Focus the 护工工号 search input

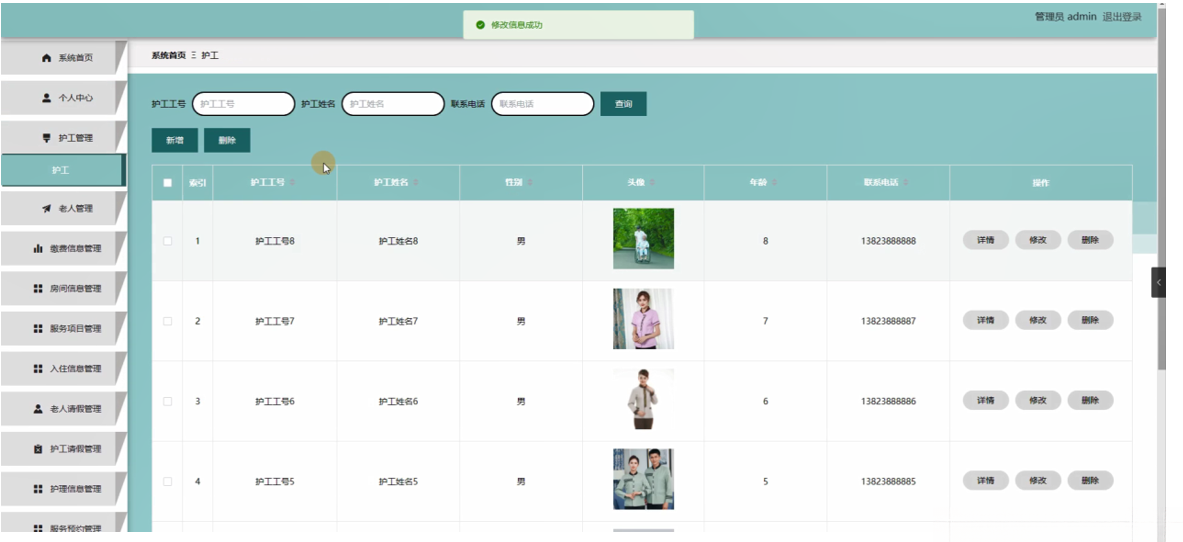(x=244, y=104)
